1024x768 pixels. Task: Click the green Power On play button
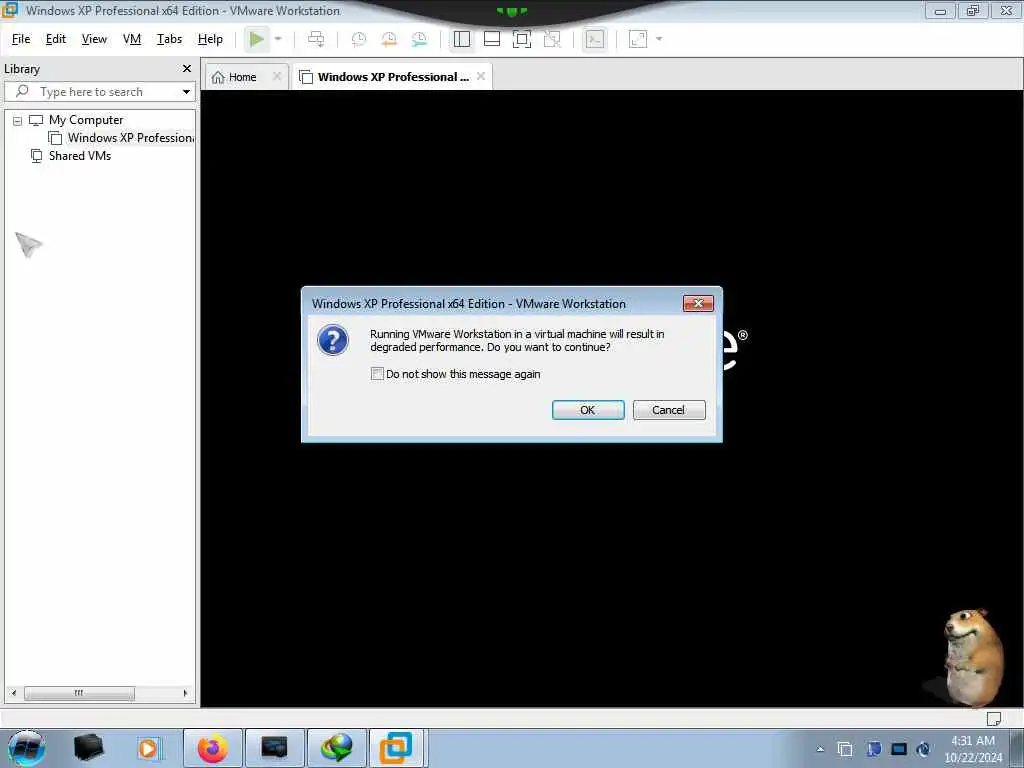[x=257, y=39]
